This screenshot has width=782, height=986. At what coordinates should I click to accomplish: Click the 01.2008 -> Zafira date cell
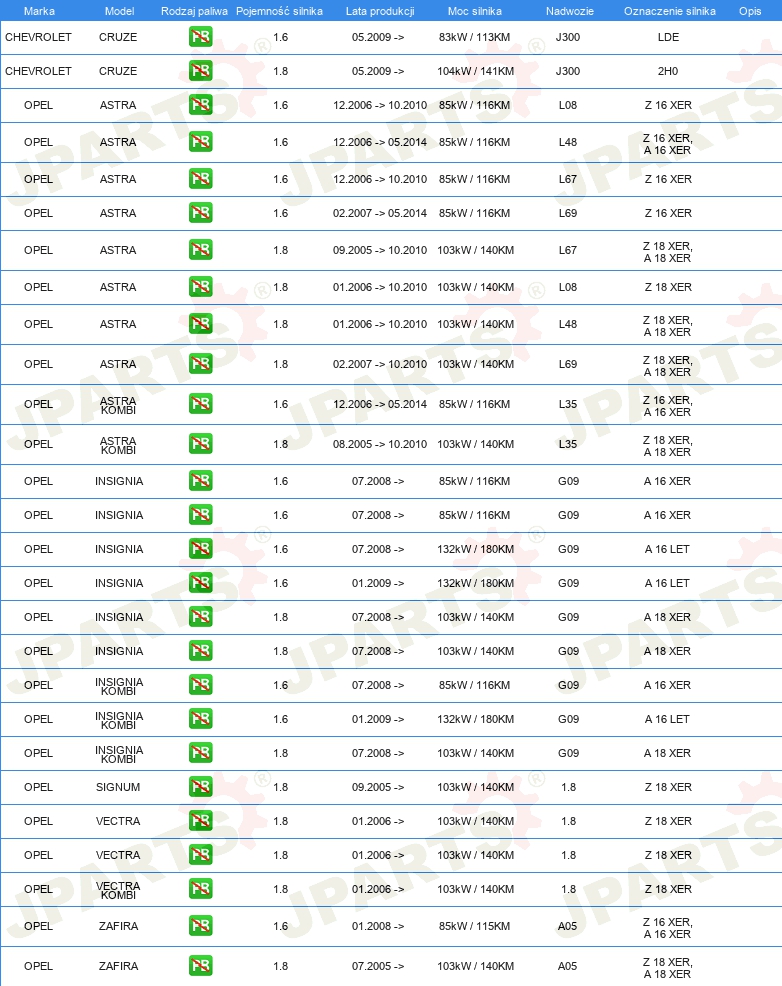(378, 926)
